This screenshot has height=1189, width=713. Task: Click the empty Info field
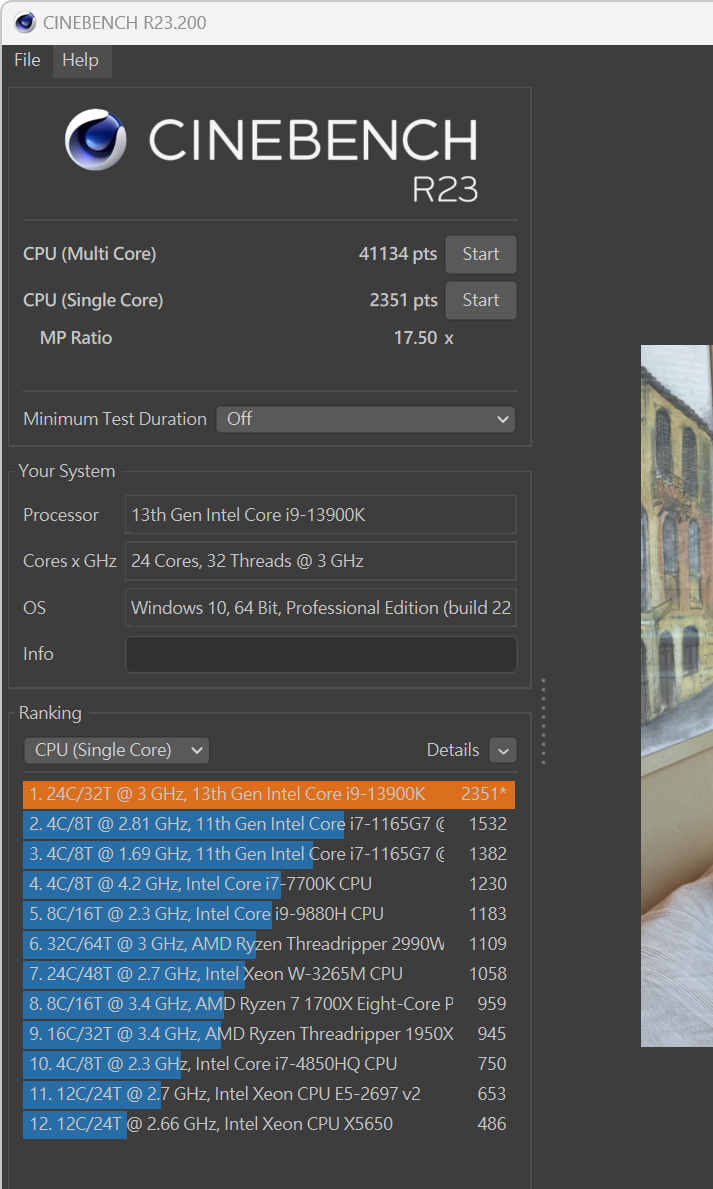[x=321, y=654]
